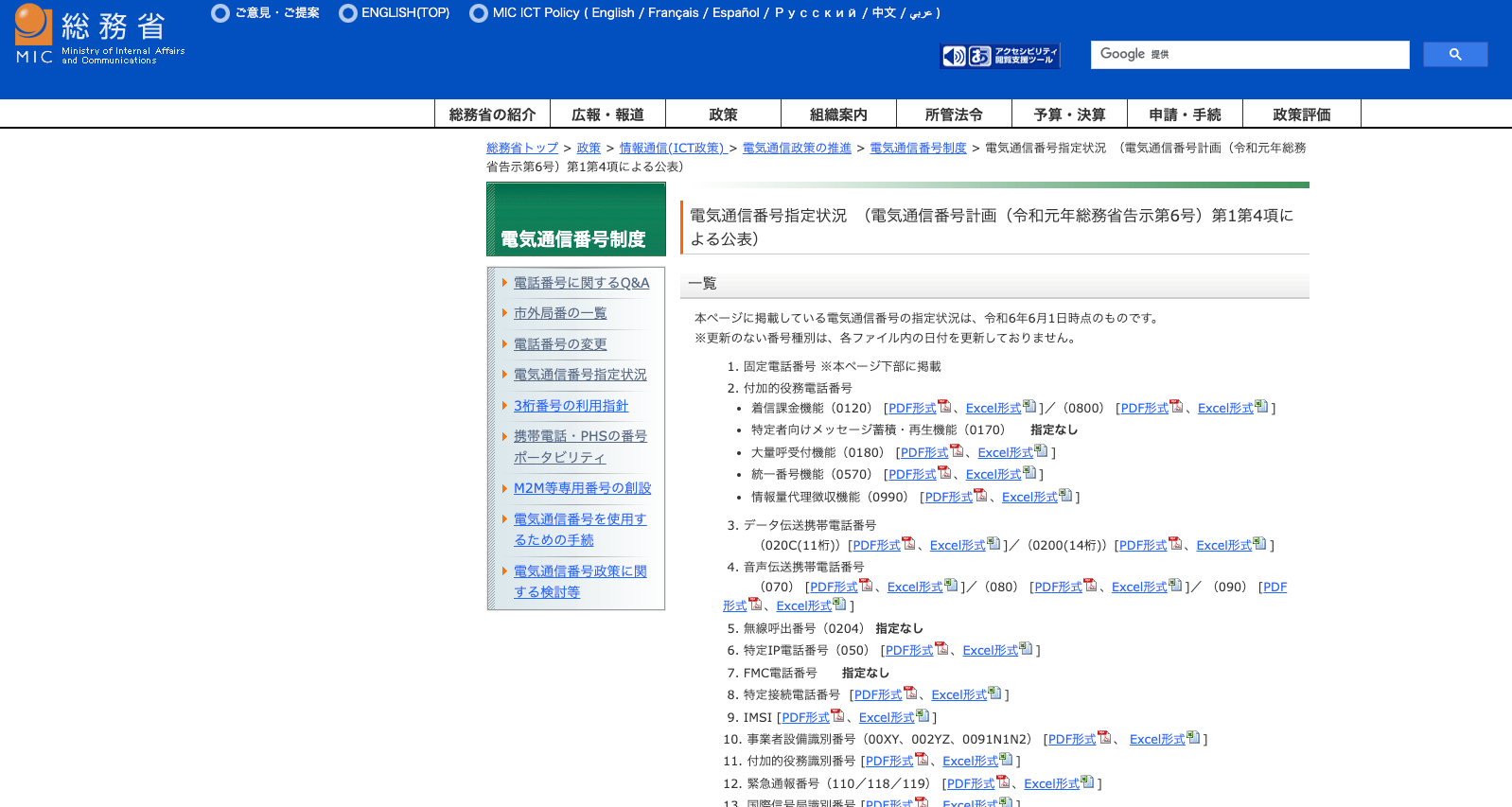Click the 電気通信番号制度 sidebar header banner

pos(576,219)
